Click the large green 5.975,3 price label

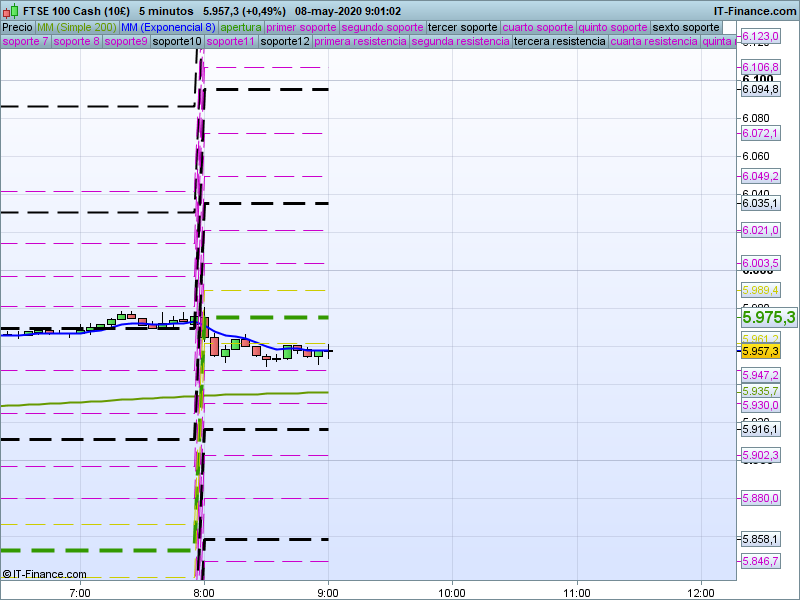[768, 317]
